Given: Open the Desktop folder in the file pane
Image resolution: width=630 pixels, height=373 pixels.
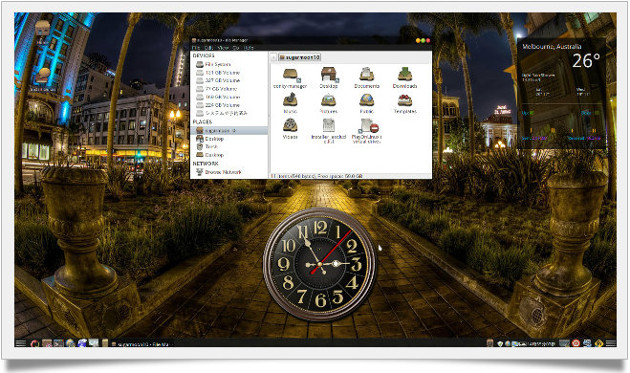Looking at the screenshot, I should (x=328, y=78).
